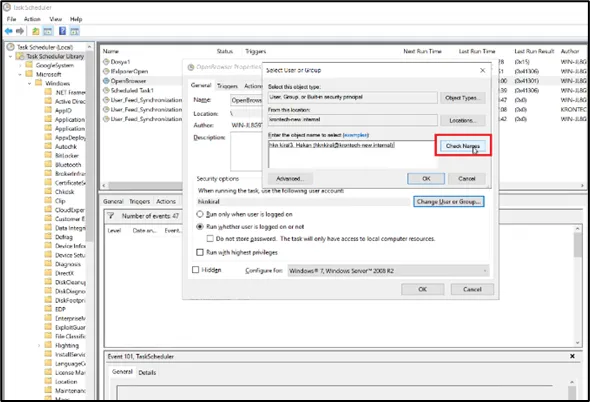Open the GoogleSystem folder icon in tree
The image size is (590, 402).
click(29, 65)
